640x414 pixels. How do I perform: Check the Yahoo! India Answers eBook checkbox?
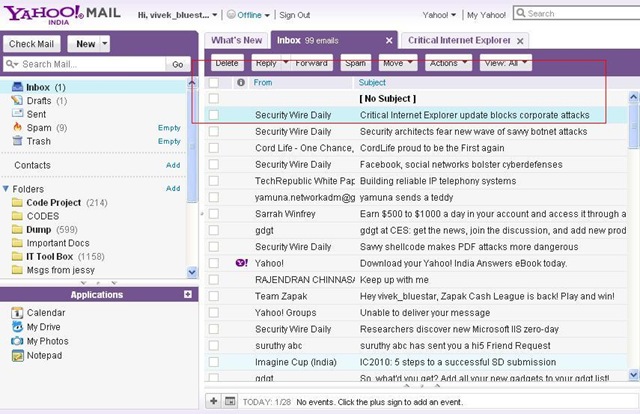click(213, 263)
